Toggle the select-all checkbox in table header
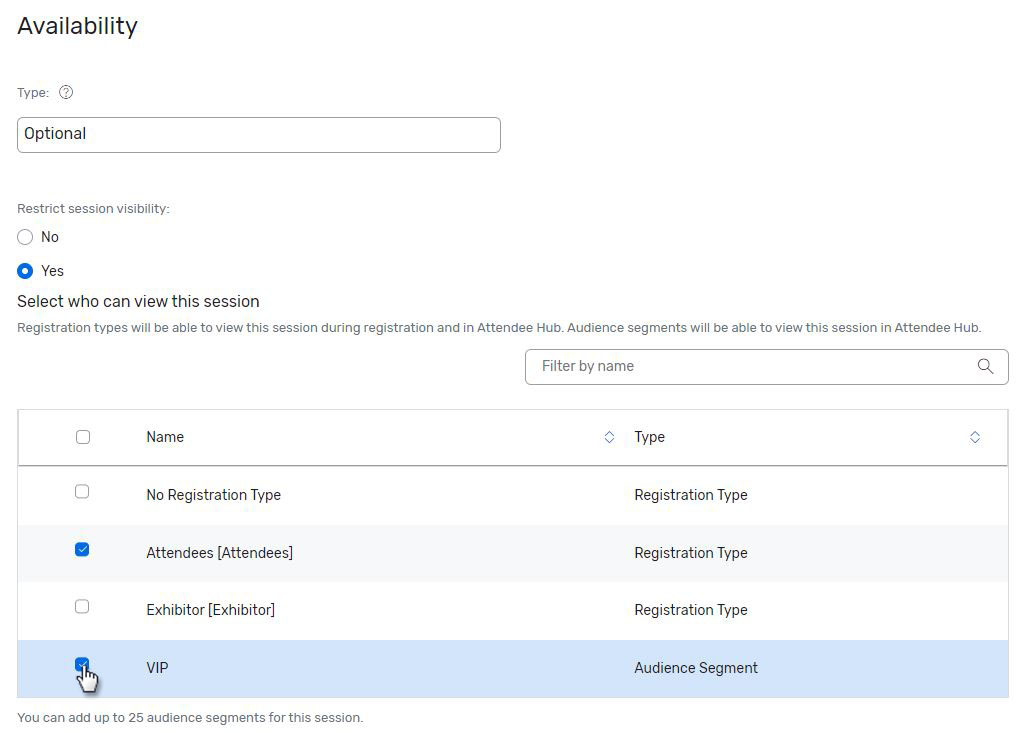 [83, 437]
